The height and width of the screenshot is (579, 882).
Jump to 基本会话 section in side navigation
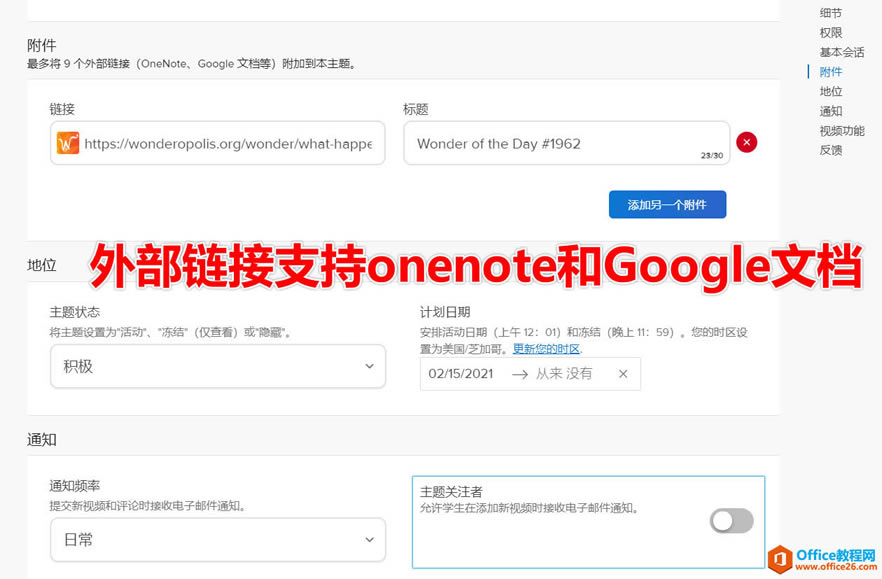[842, 52]
